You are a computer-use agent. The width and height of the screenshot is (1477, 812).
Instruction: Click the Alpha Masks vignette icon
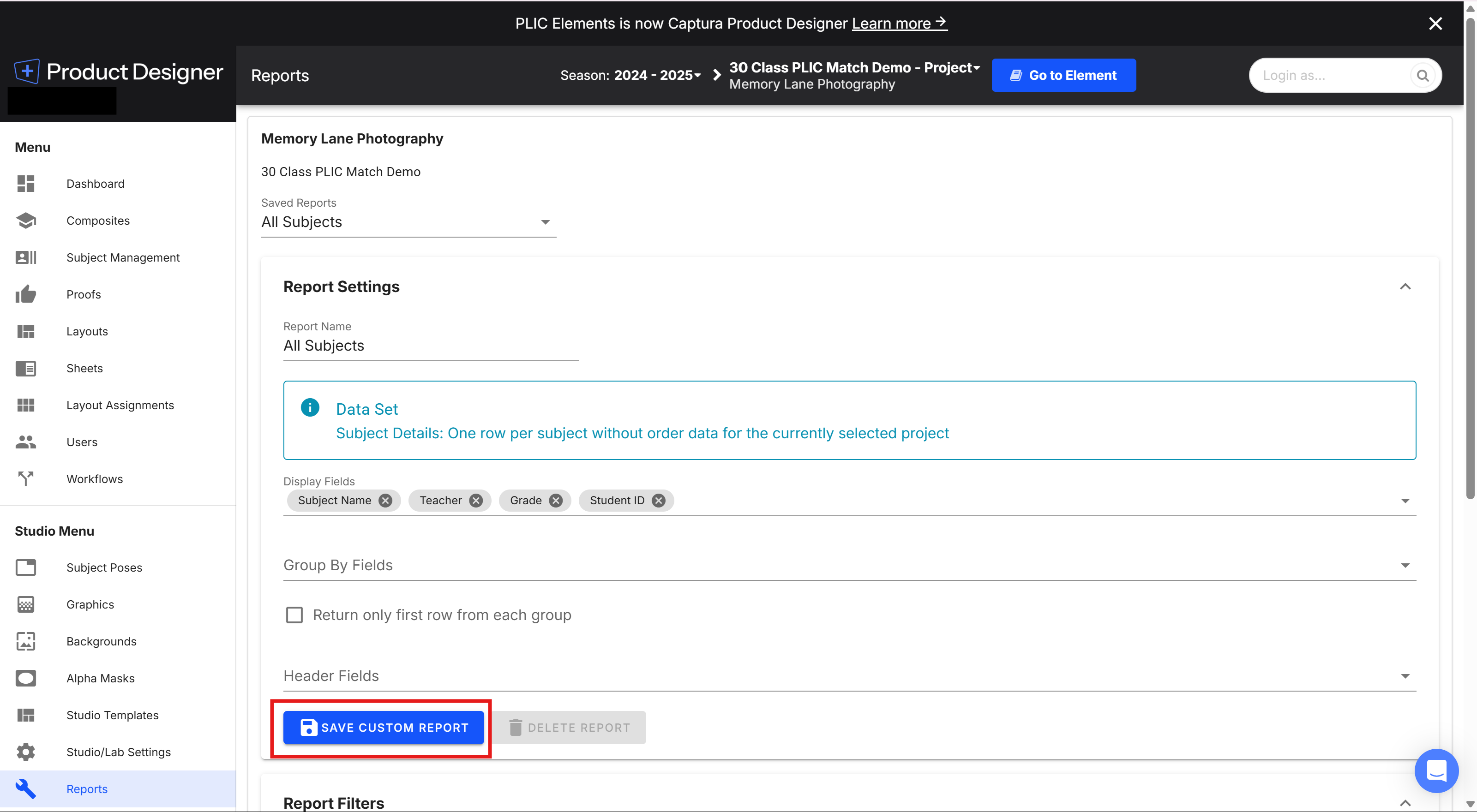(x=26, y=678)
